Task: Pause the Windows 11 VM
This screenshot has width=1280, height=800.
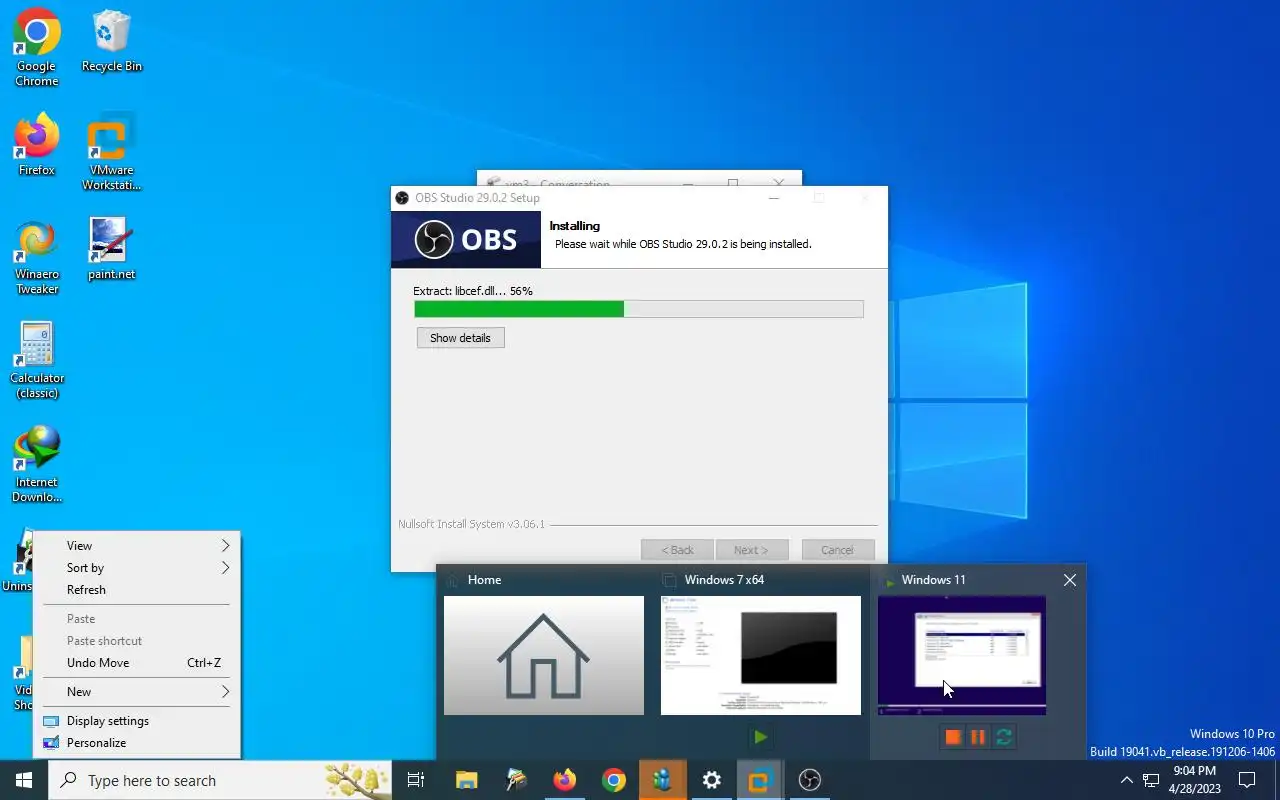Action: click(x=978, y=737)
